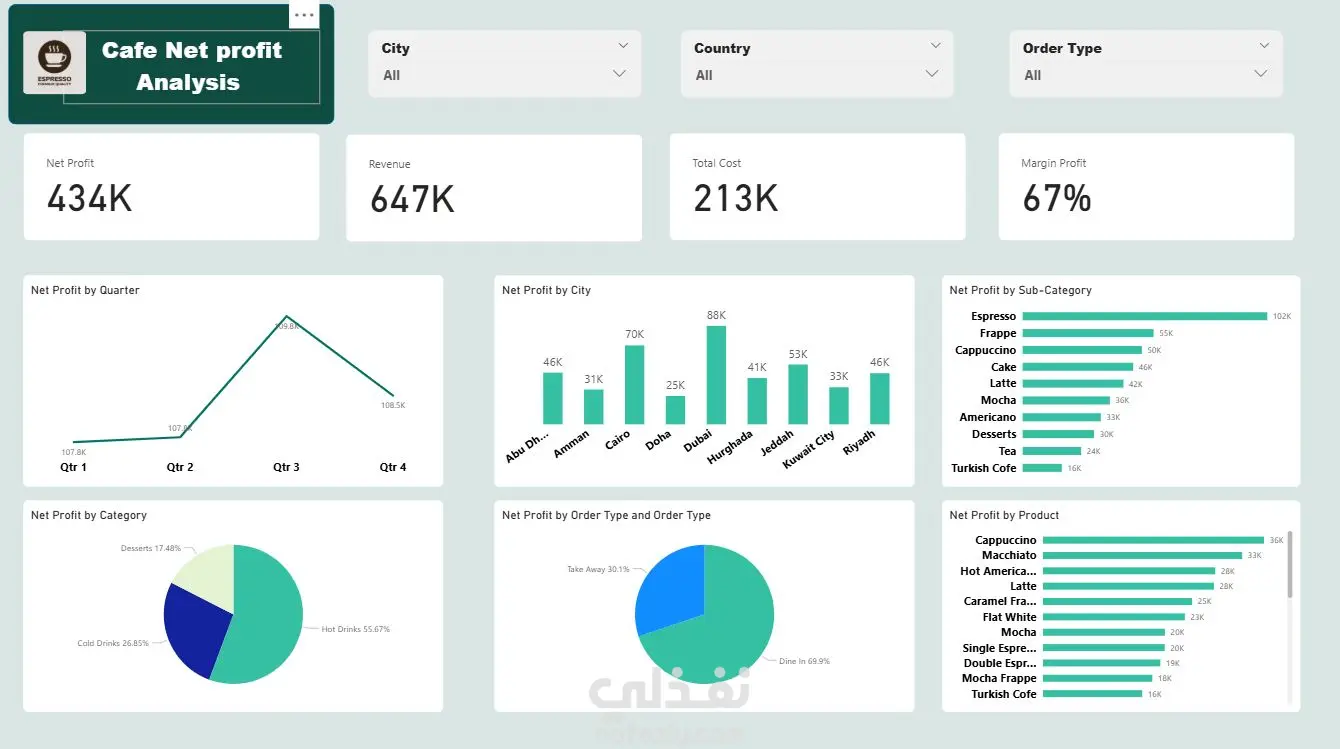Click the Espresso bar in Sub-Category chart
The height and width of the screenshot is (749, 1340).
click(1145, 316)
